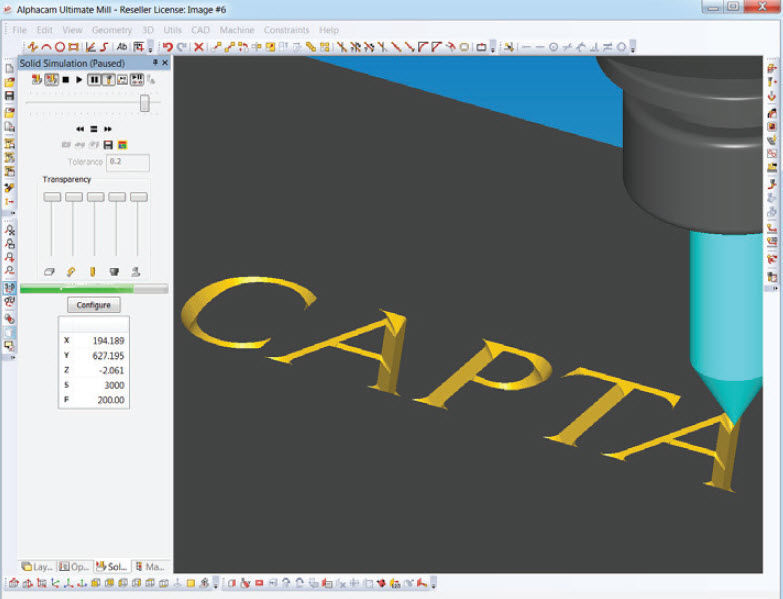Click the Redo arrow in toolbar
The height and width of the screenshot is (599, 783).
pyautogui.click(x=182, y=47)
